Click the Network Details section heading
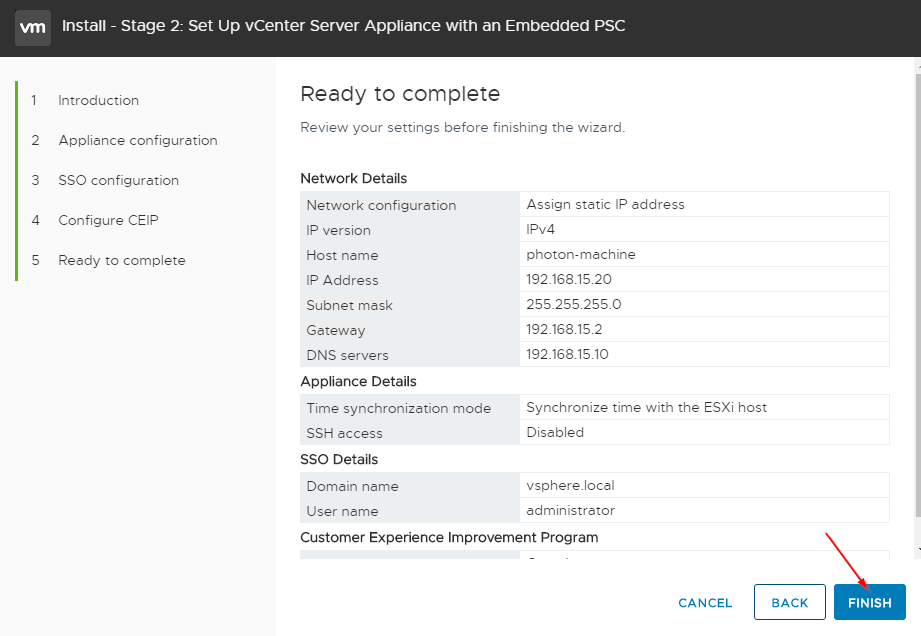Screen dimensions: 921x636 pos(354,179)
